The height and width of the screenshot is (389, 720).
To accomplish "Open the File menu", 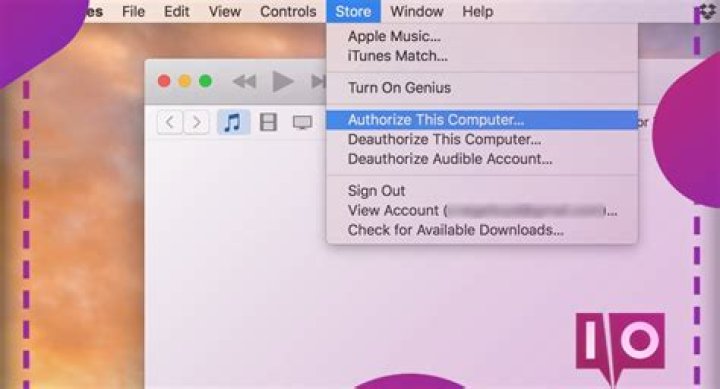I will [133, 11].
